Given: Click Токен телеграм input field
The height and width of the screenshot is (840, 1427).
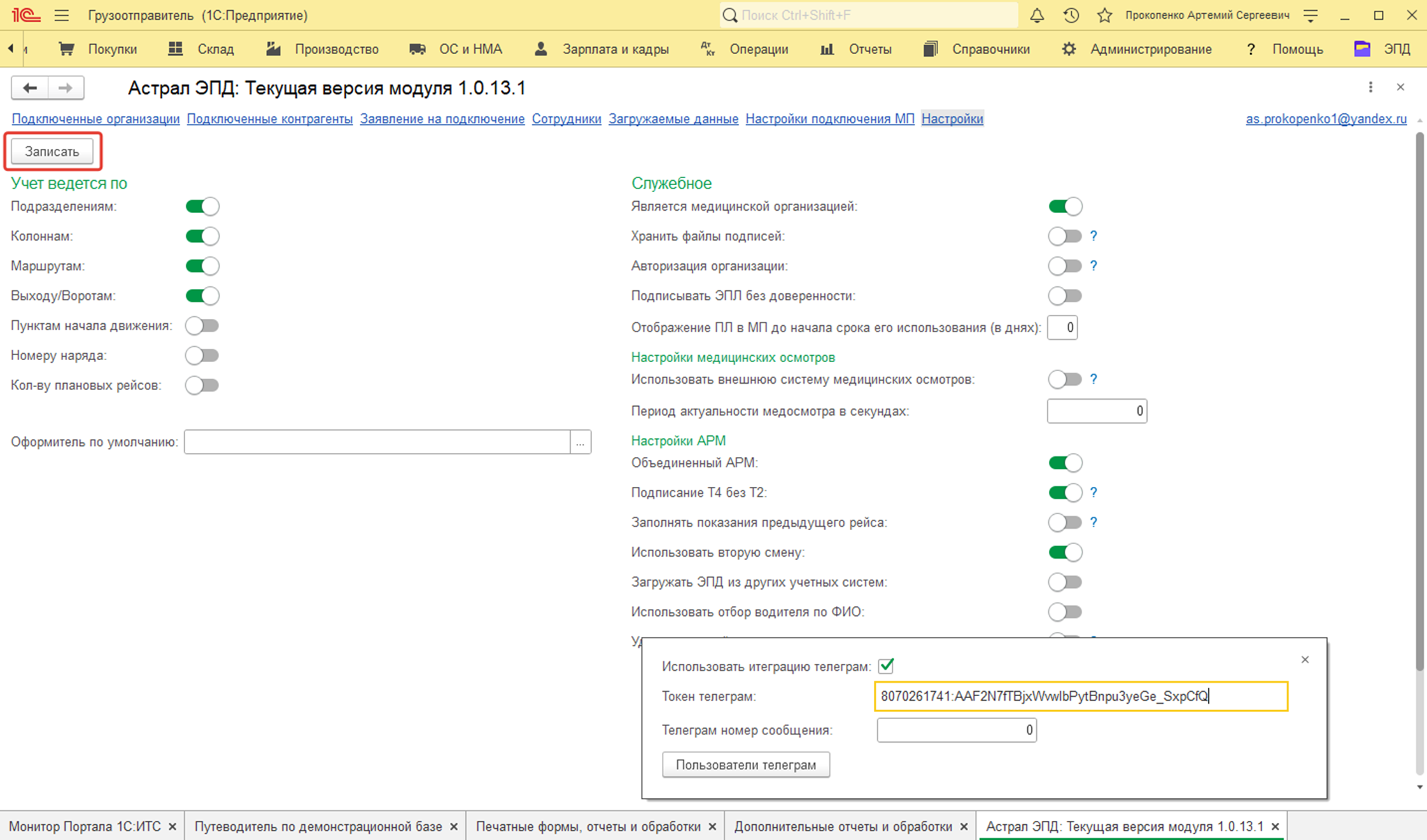Looking at the screenshot, I should tap(1081, 696).
